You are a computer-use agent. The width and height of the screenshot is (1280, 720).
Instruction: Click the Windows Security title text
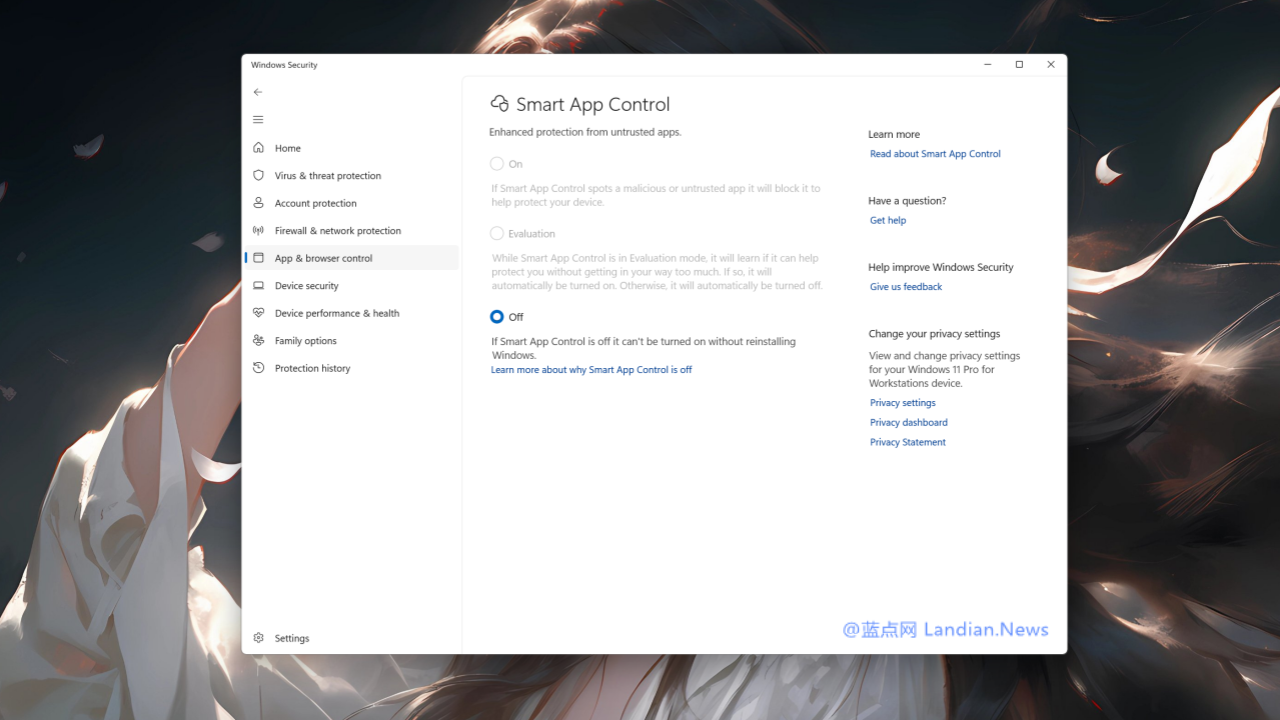[284, 65]
